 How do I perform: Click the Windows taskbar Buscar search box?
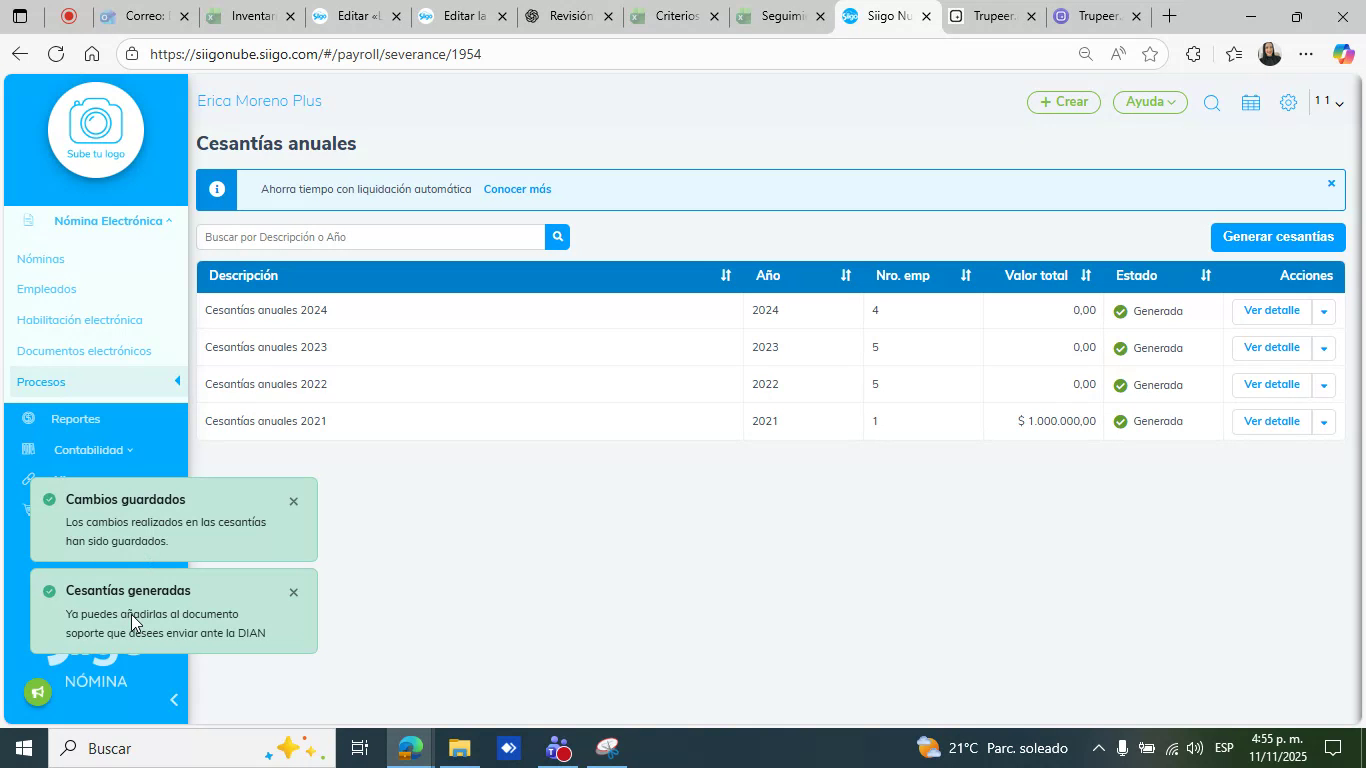[190, 748]
